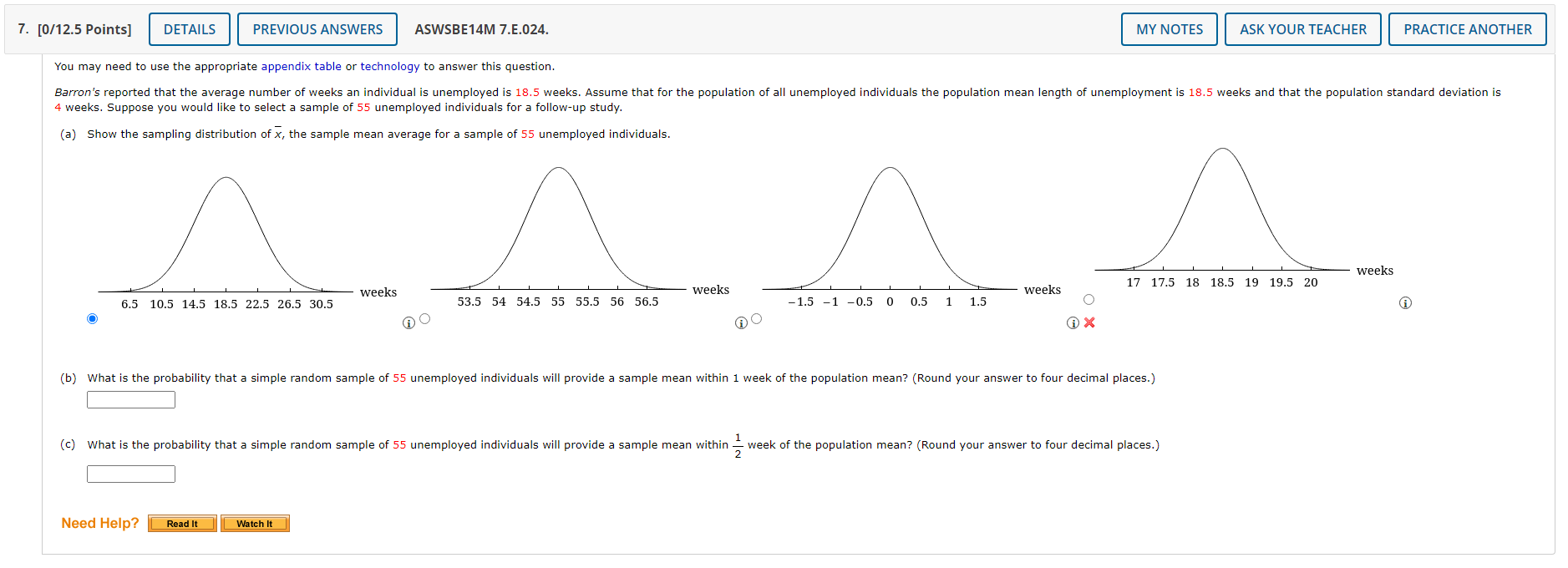Click PRACTICE ANOTHER
This screenshot has width=1568, height=568.
click(x=1468, y=28)
